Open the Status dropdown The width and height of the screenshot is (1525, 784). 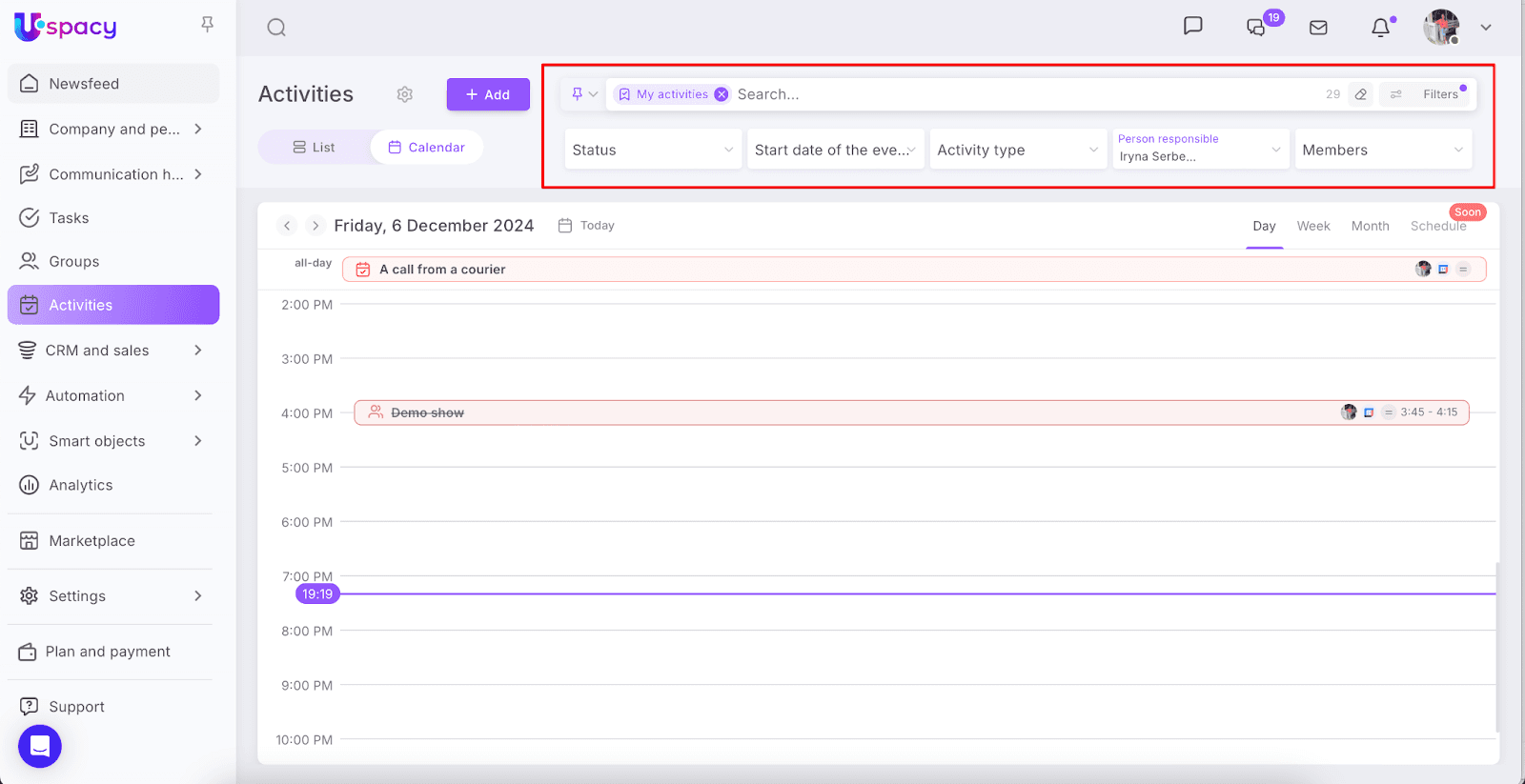click(653, 150)
